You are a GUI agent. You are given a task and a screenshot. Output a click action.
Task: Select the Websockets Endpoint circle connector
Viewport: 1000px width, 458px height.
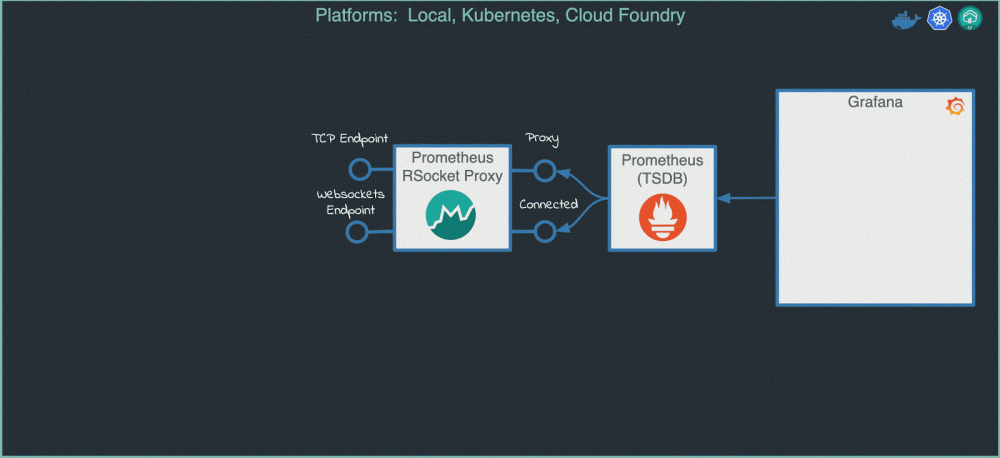click(x=357, y=232)
